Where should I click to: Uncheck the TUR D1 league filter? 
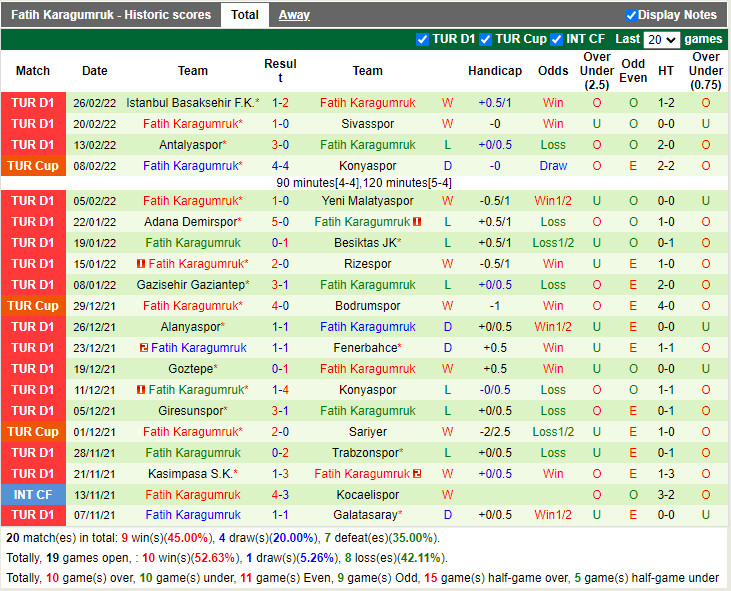(x=422, y=40)
